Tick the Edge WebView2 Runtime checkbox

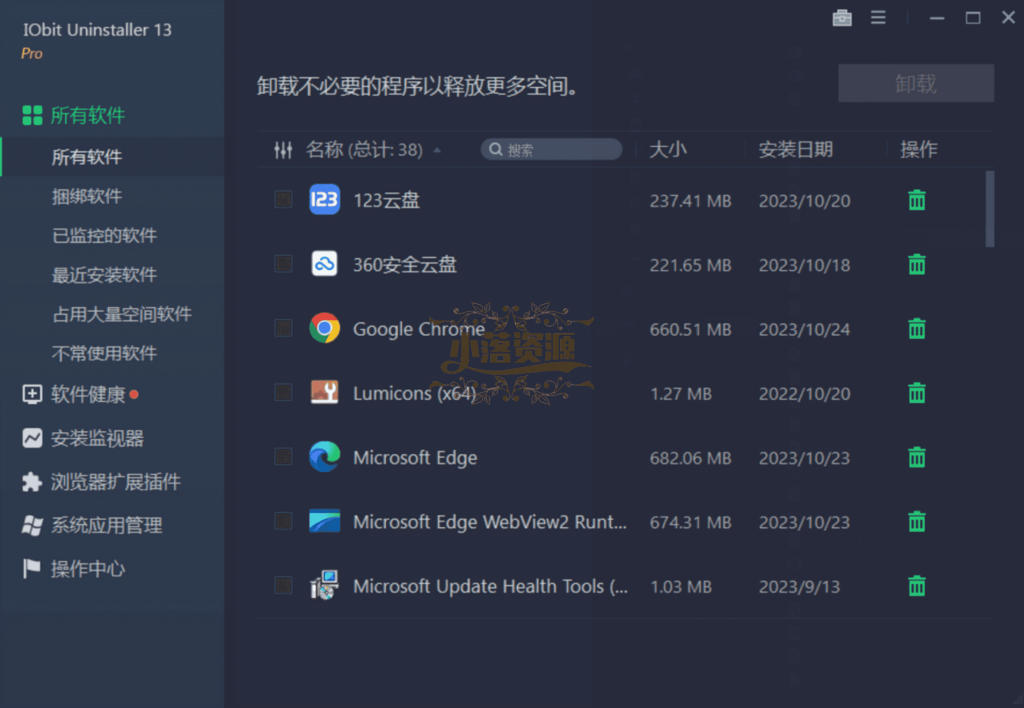point(283,521)
